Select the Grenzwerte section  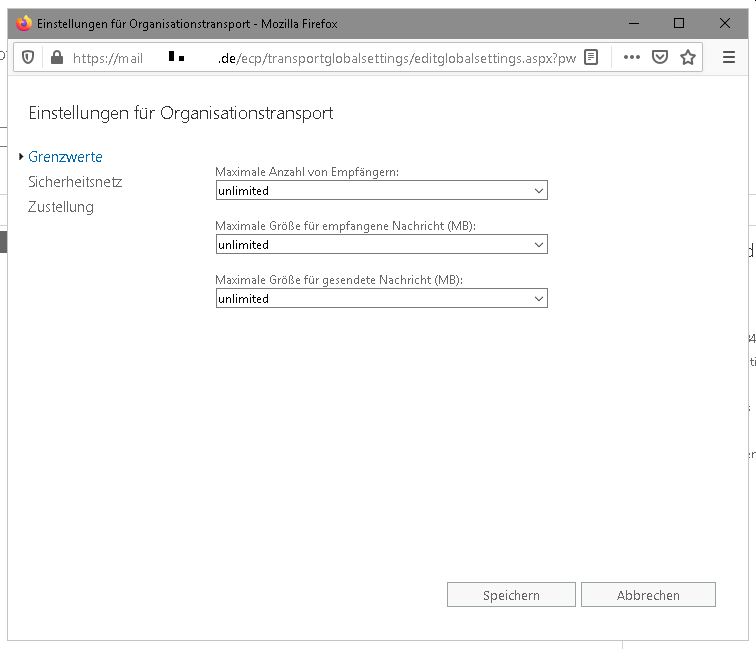point(65,157)
